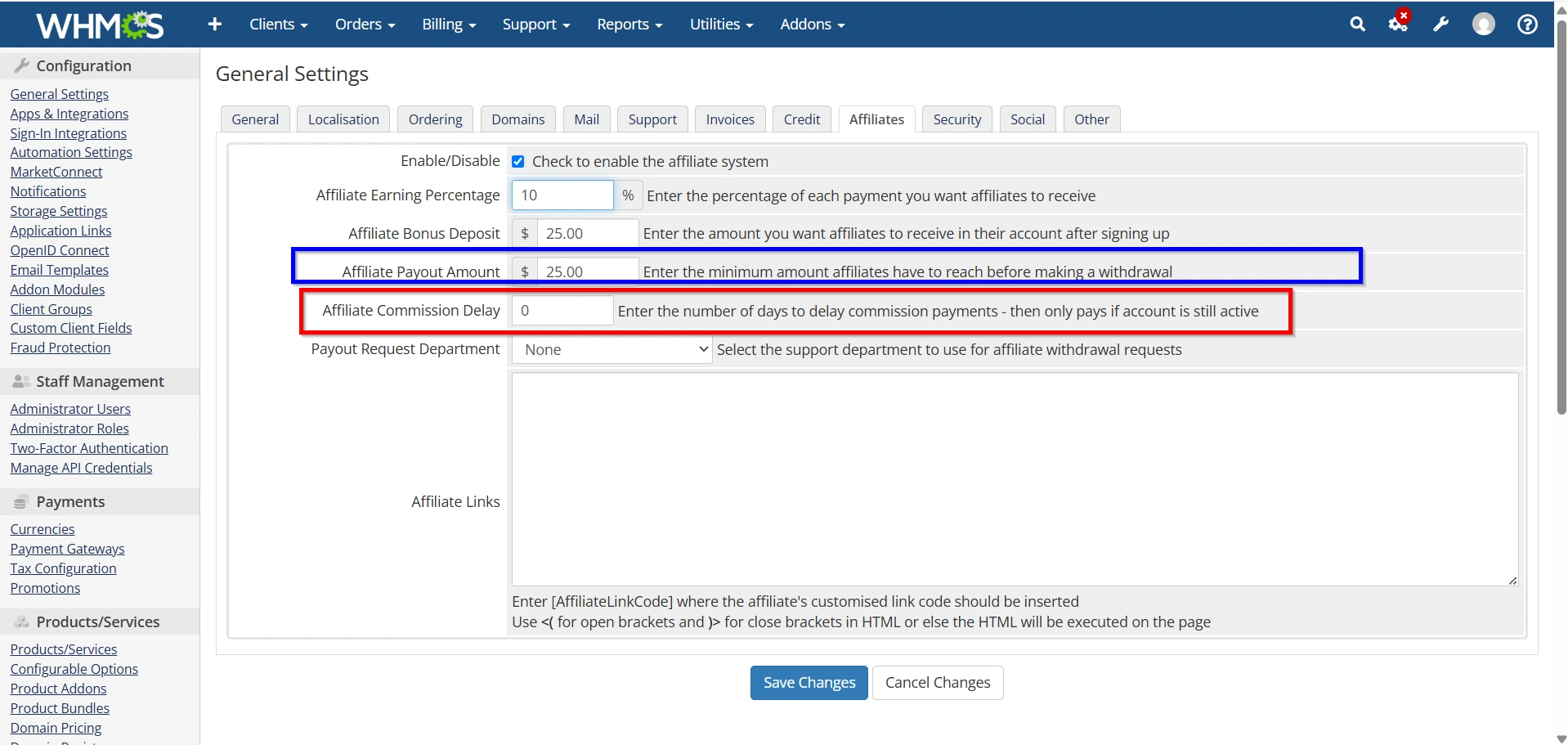
Task: Open Configurable Options link
Action: point(74,669)
